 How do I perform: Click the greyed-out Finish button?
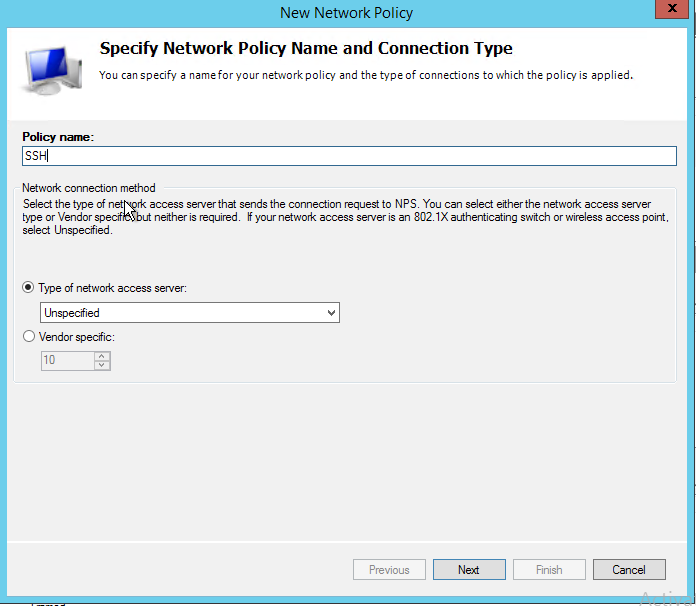click(549, 570)
